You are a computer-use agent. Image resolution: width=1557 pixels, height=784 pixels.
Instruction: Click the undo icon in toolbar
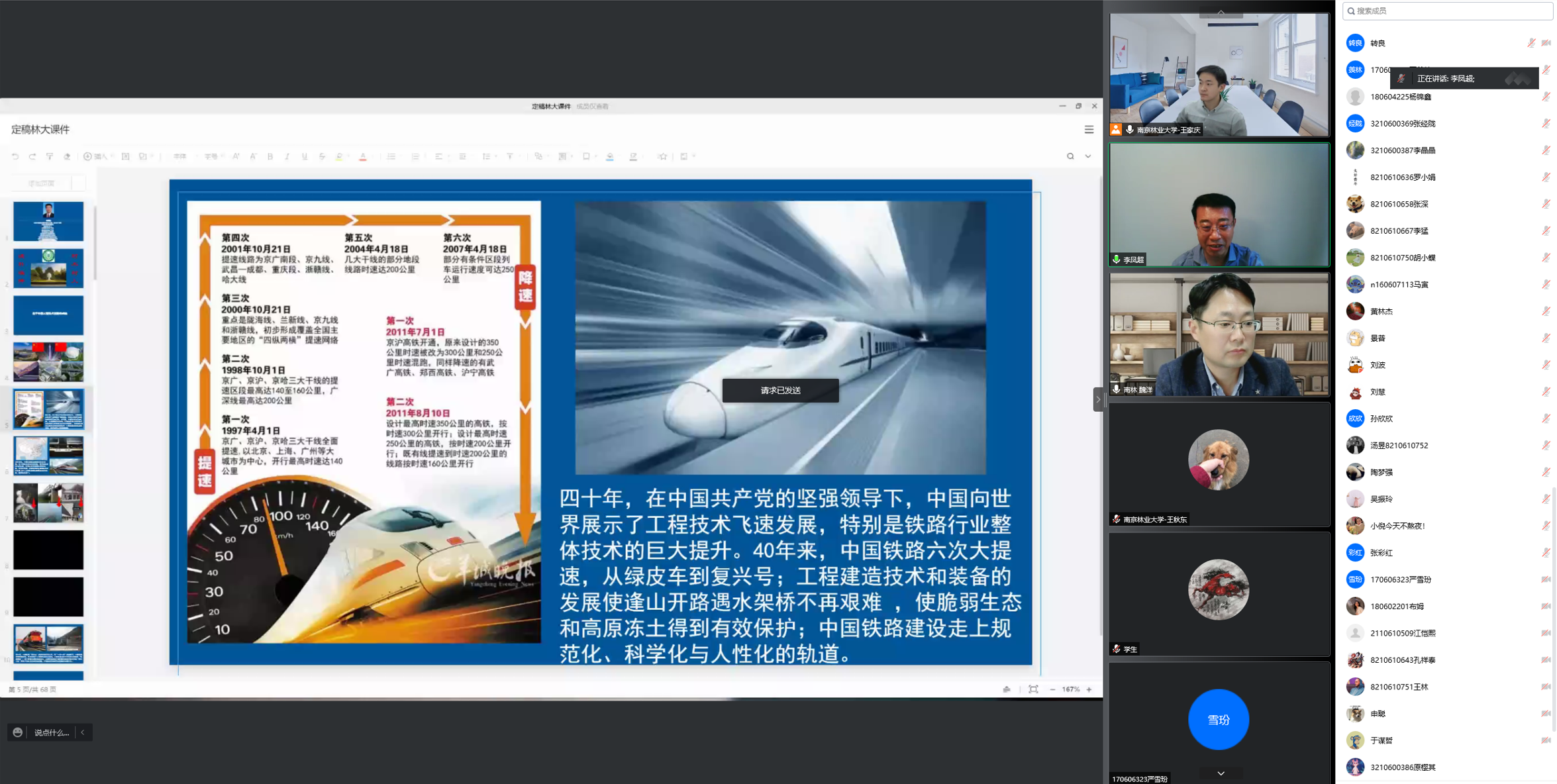15,156
